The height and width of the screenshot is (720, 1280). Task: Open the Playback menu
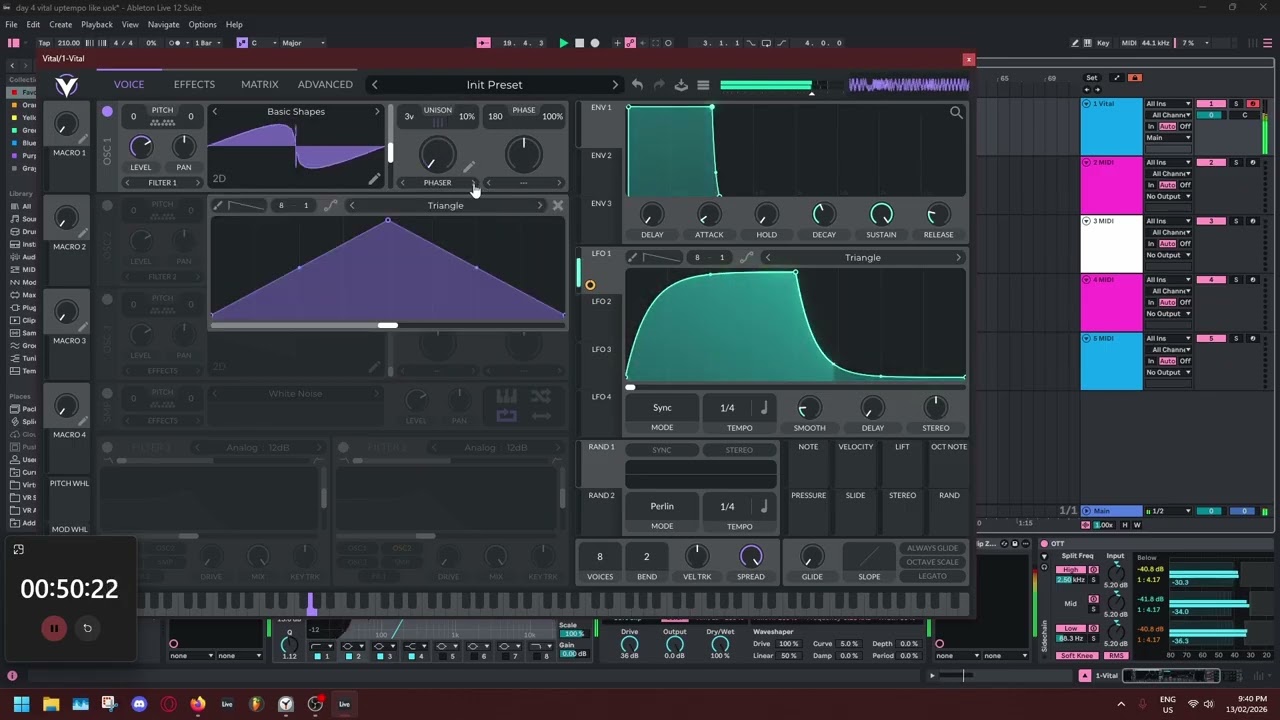pyautogui.click(x=97, y=24)
